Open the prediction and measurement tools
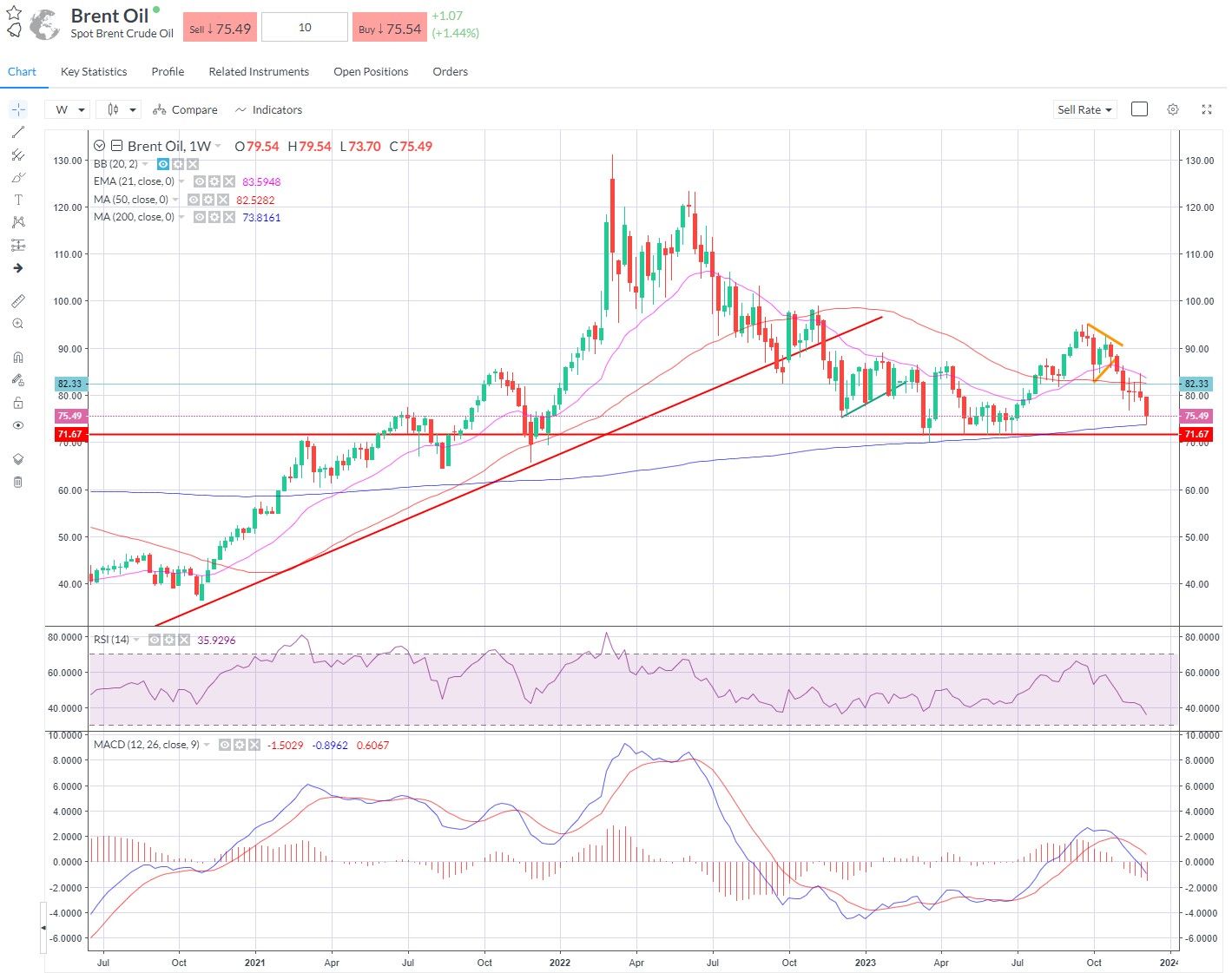The image size is (1232, 973). click(x=18, y=245)
